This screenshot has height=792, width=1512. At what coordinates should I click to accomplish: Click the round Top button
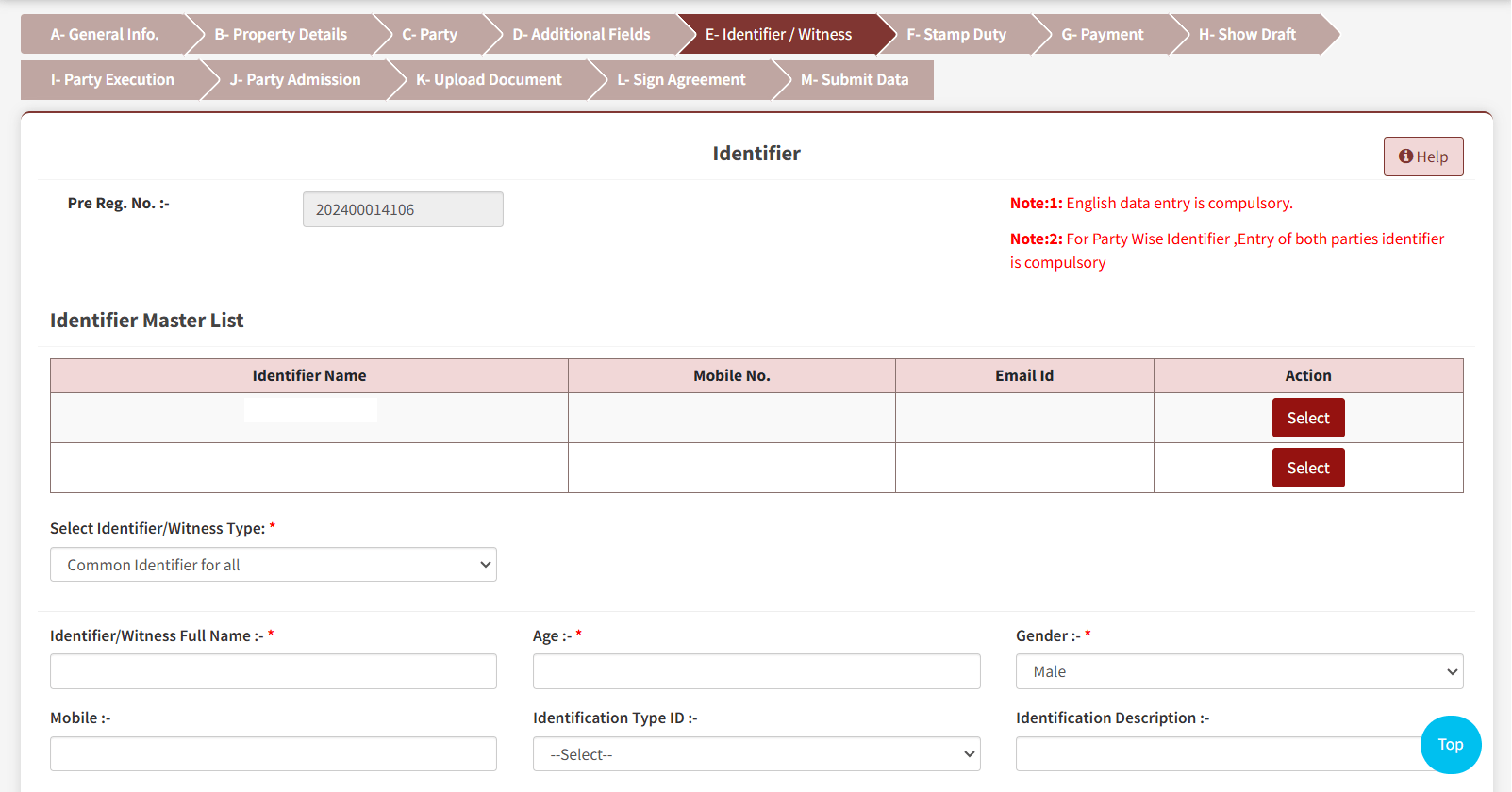tap(1451, 745)
